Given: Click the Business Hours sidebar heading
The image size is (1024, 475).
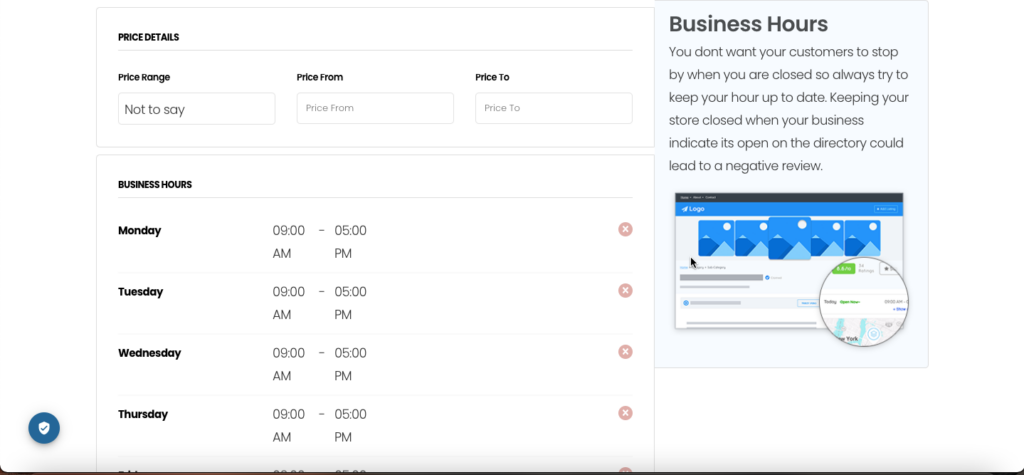Looking at the screenshot, I should pos(748,24).
